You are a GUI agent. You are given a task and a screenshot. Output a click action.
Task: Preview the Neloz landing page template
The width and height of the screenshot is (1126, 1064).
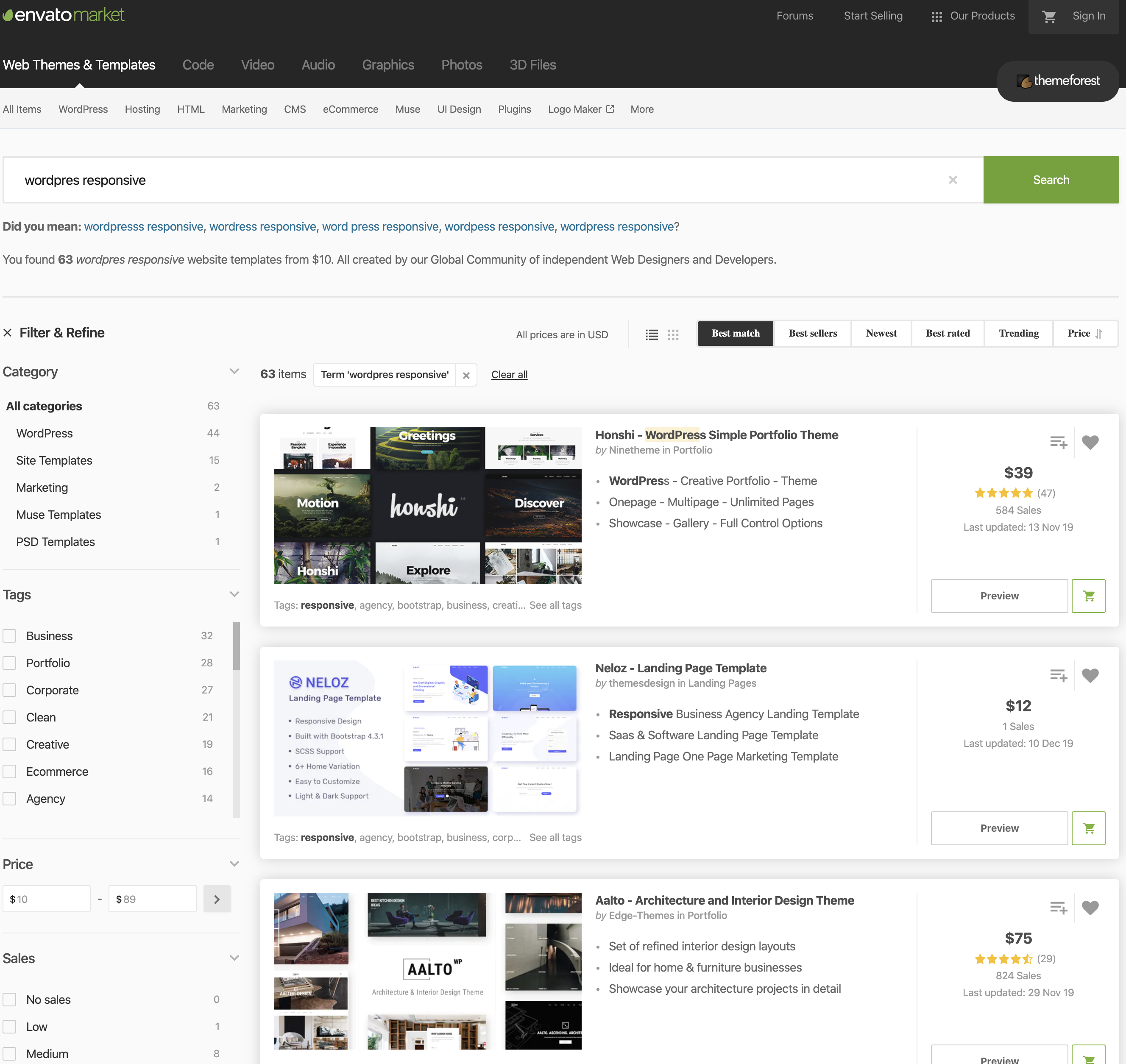(999, 828)
